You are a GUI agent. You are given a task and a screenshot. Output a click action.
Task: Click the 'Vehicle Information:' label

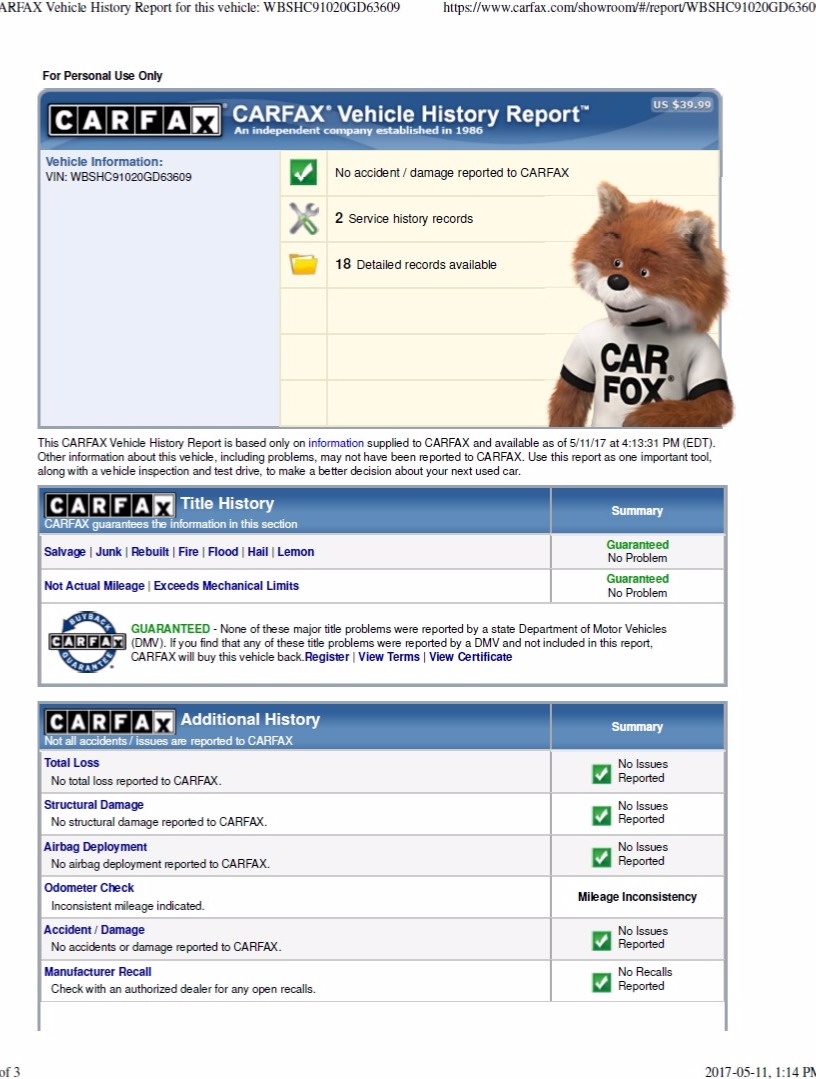(x=105, y=162)
